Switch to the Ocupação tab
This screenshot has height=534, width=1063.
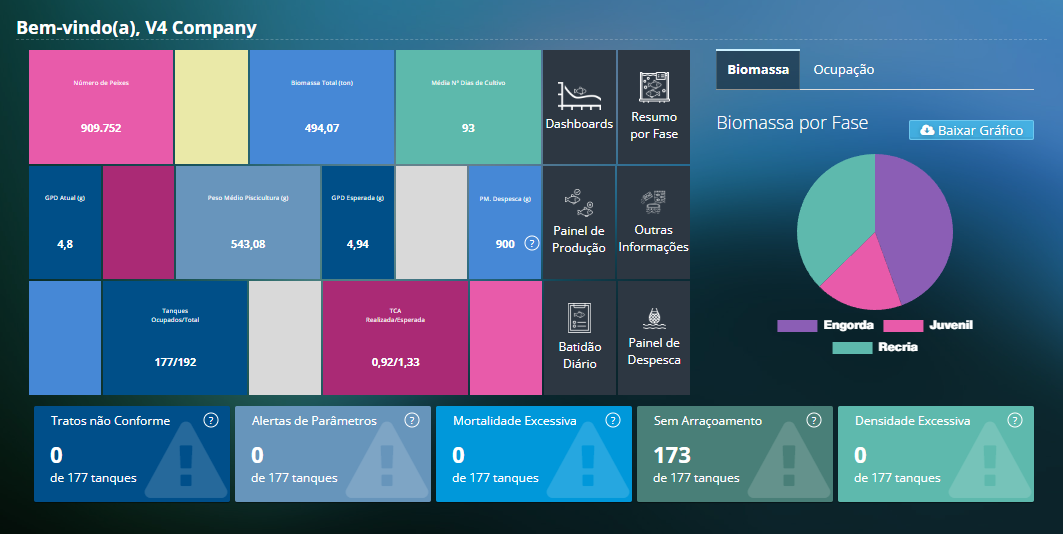843,69
